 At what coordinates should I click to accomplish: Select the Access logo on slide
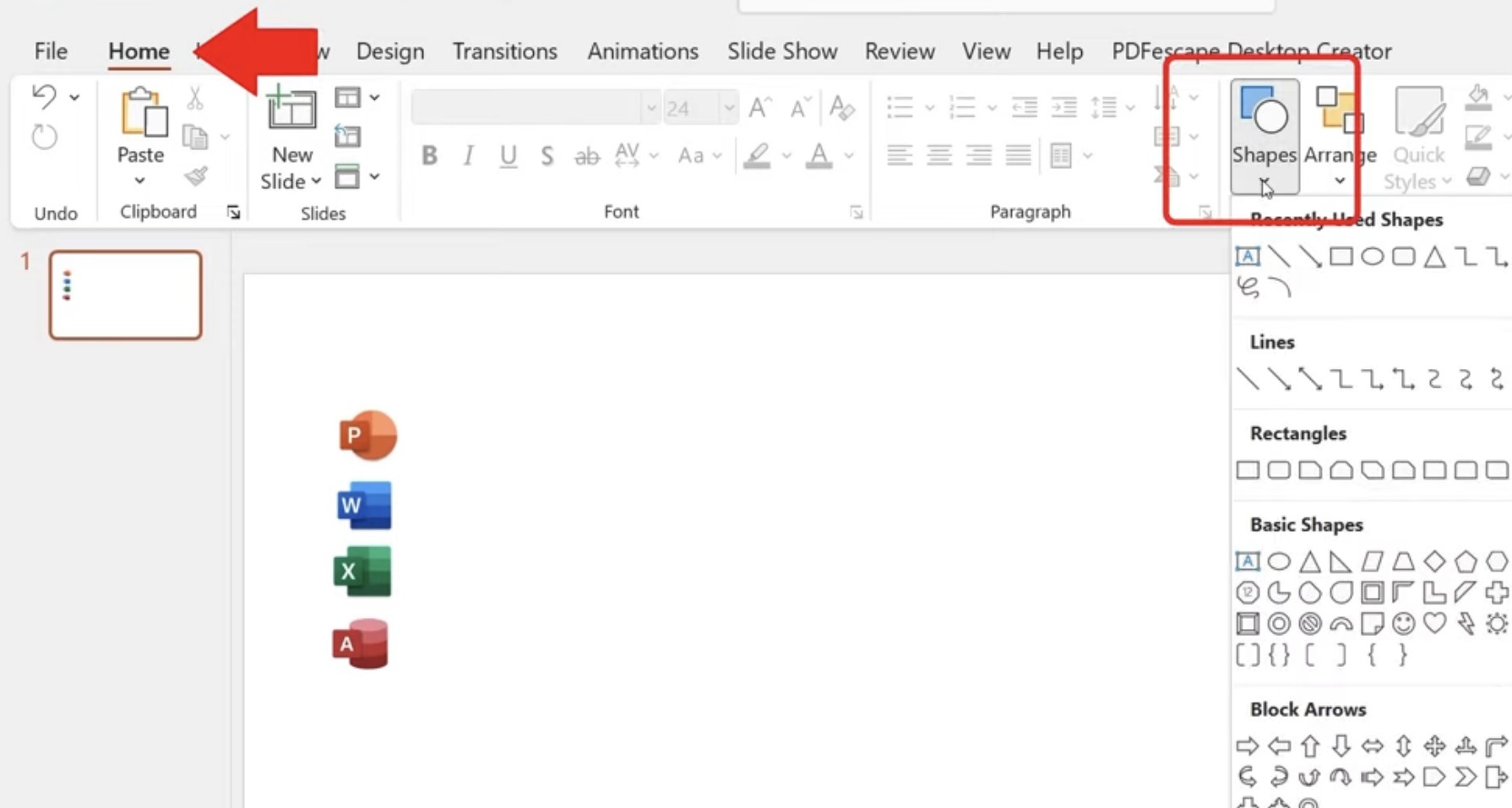click(361, 643)
